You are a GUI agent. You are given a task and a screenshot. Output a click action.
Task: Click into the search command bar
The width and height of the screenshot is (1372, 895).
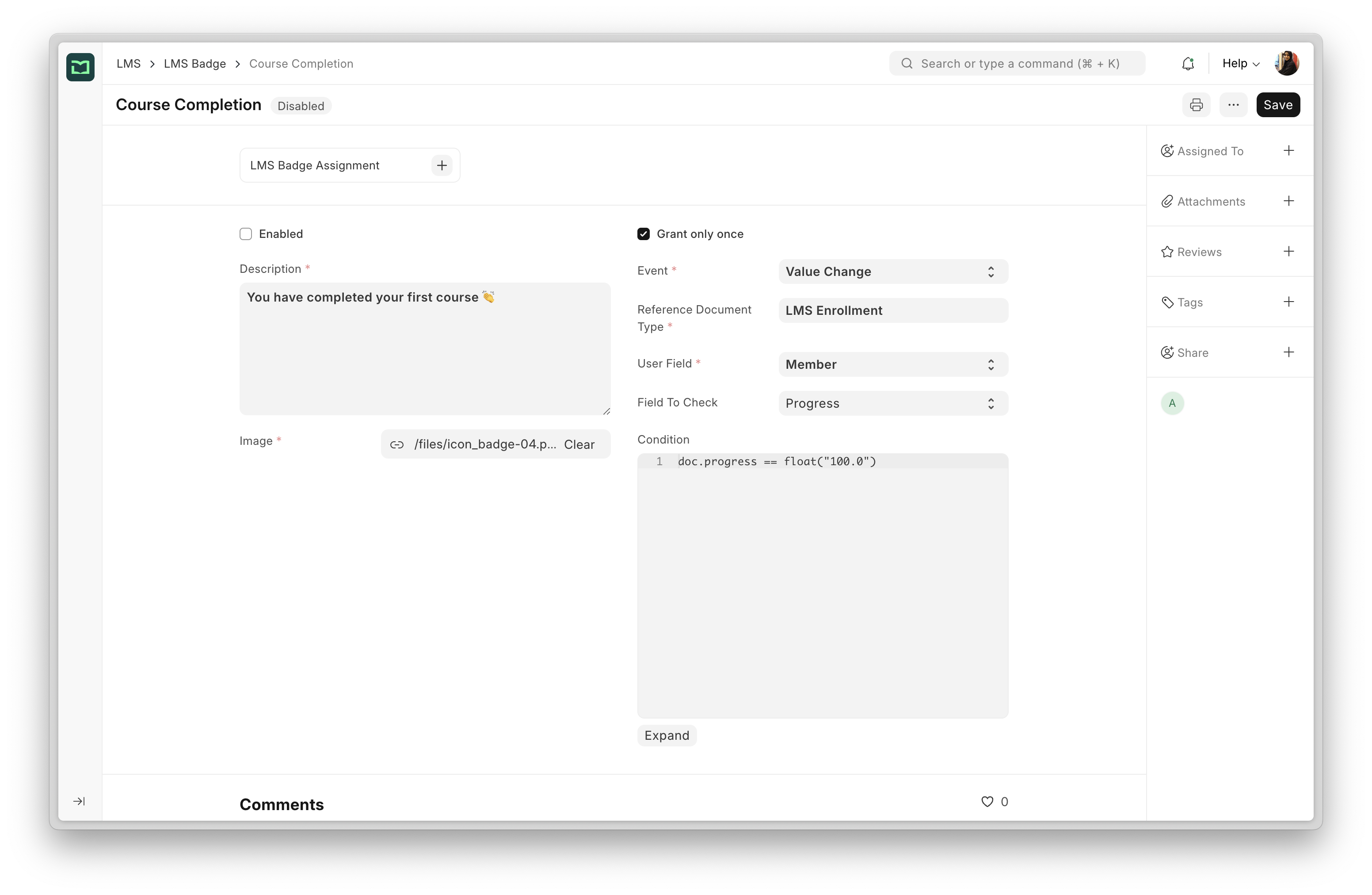[1018, 63]
